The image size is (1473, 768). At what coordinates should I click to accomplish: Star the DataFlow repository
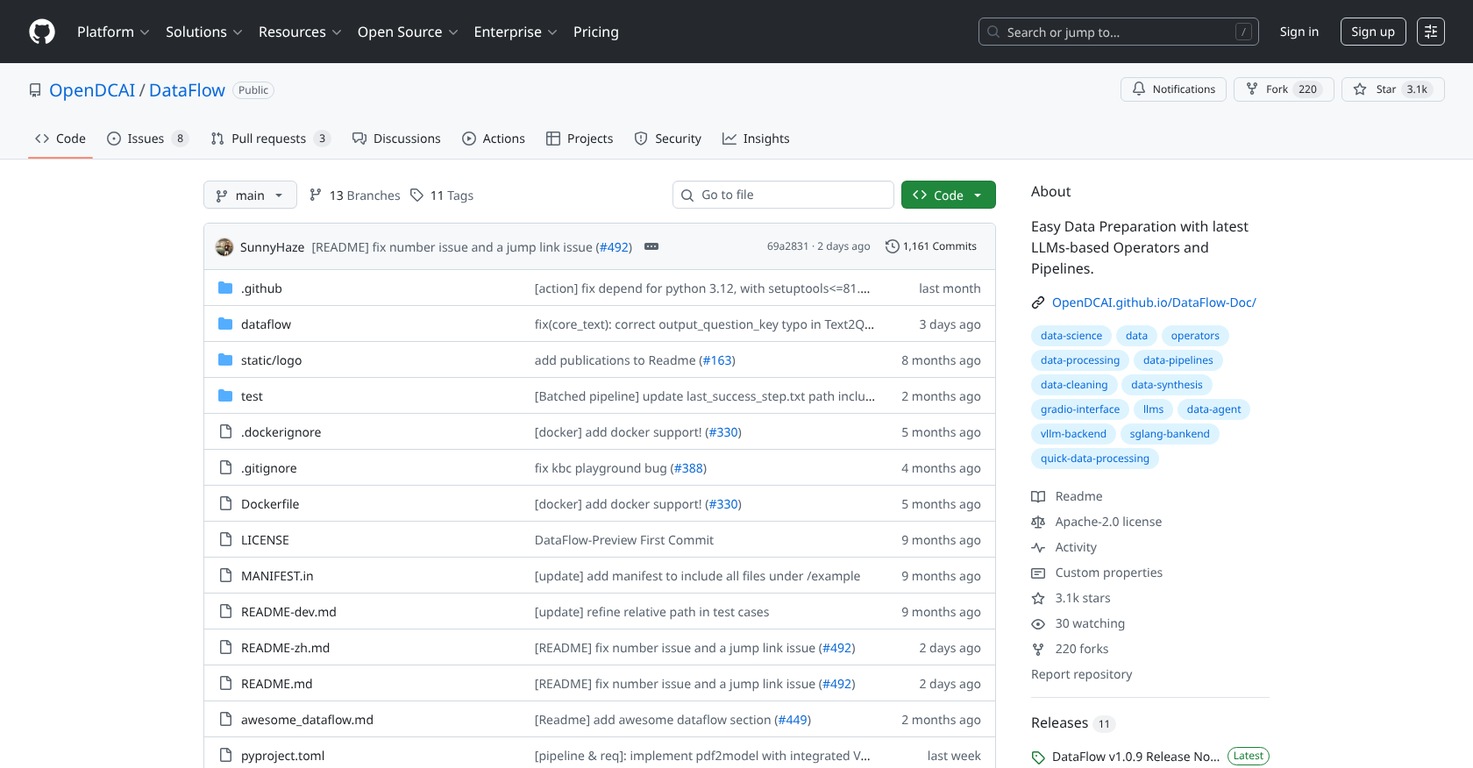pos(1392,89)
